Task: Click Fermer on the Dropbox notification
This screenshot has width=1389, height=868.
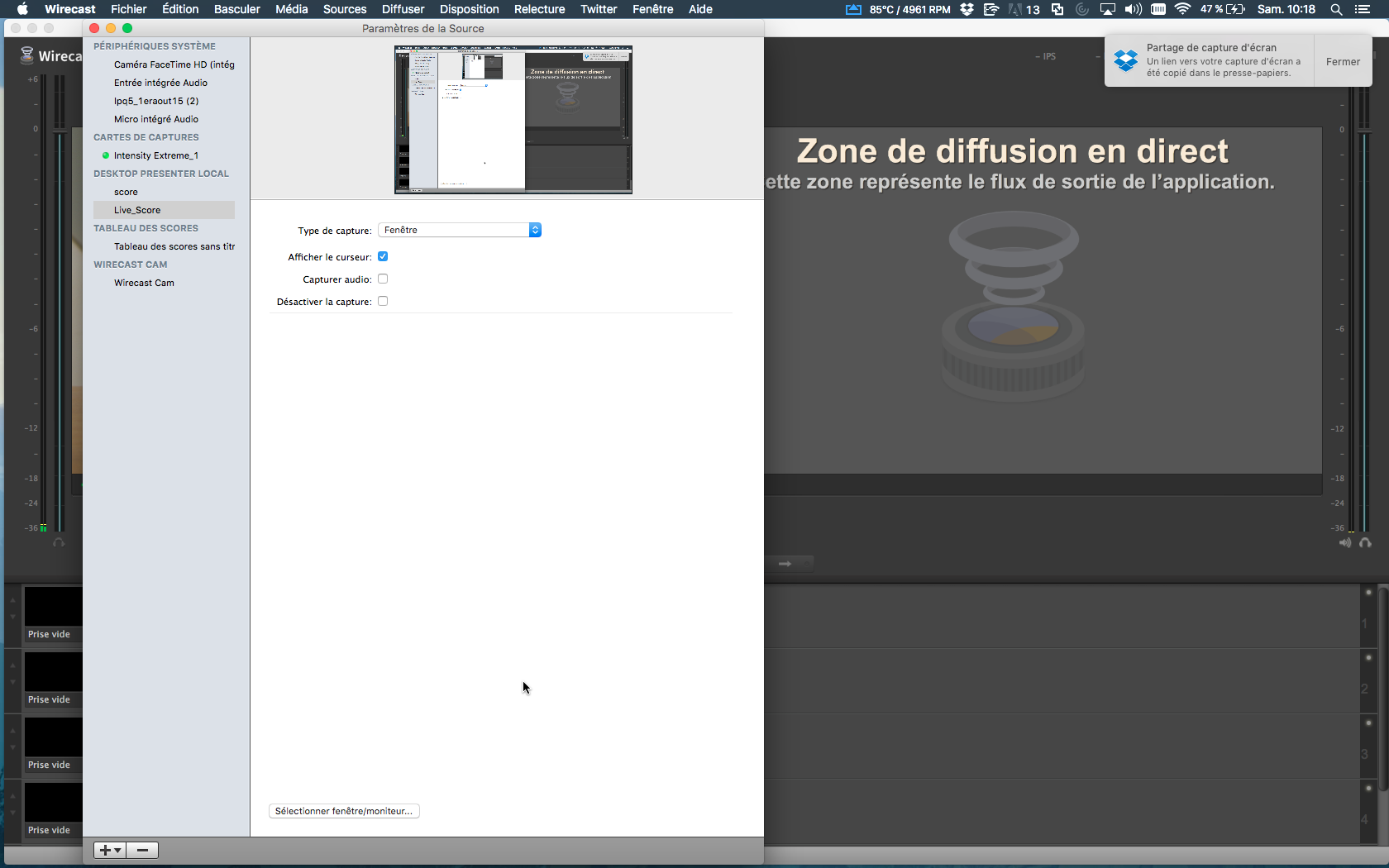Action: point(1343,61)
